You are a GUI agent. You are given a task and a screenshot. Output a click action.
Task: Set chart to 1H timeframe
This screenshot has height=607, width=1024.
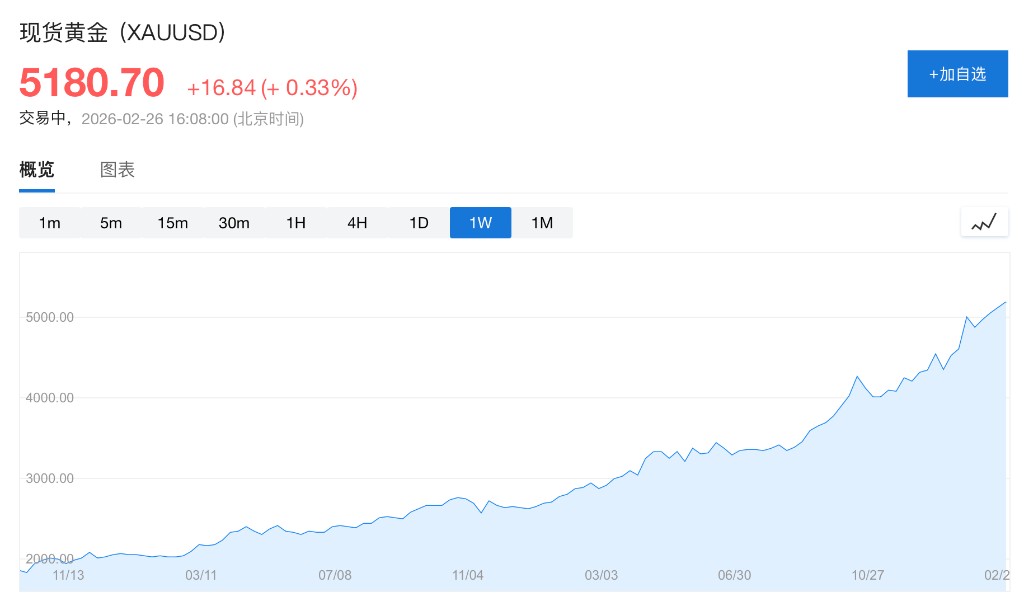(296, 223)
